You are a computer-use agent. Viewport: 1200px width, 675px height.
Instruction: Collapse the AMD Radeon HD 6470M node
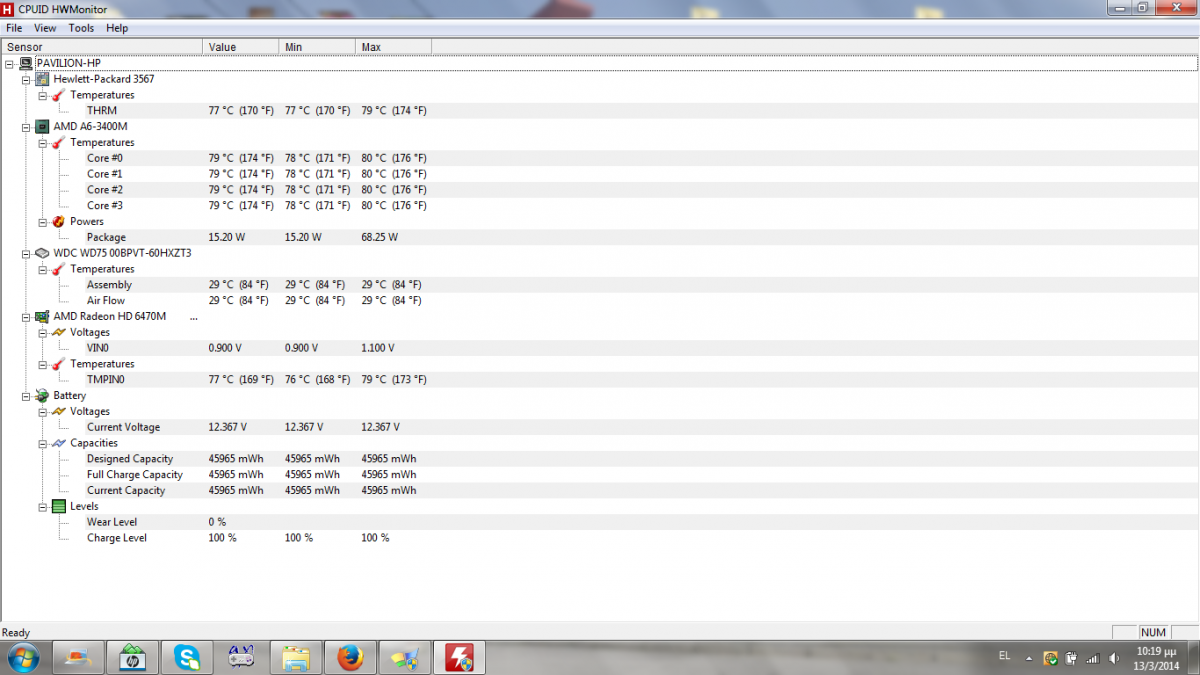click(26, 317)
